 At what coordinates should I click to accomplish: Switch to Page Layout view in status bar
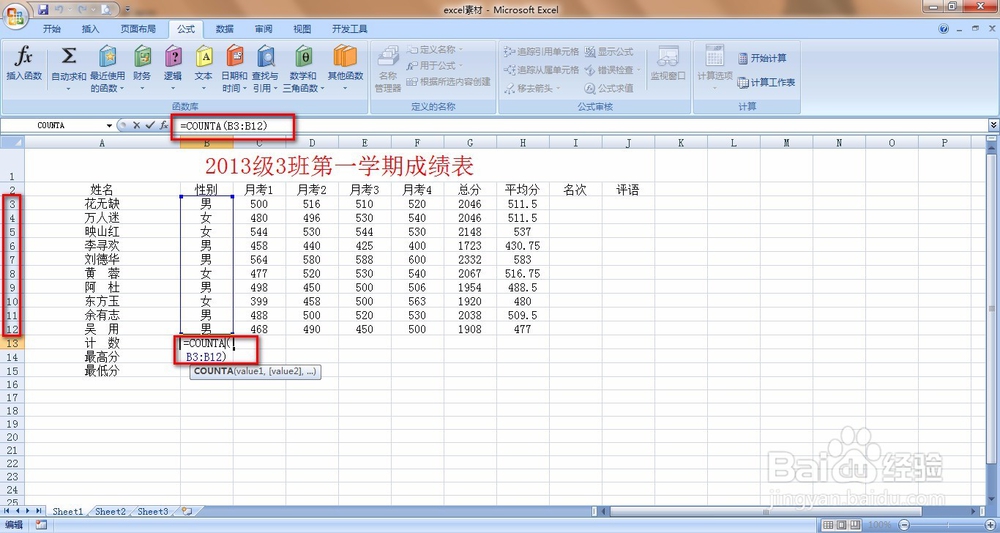pyautogui.click(x=839, y=525)
